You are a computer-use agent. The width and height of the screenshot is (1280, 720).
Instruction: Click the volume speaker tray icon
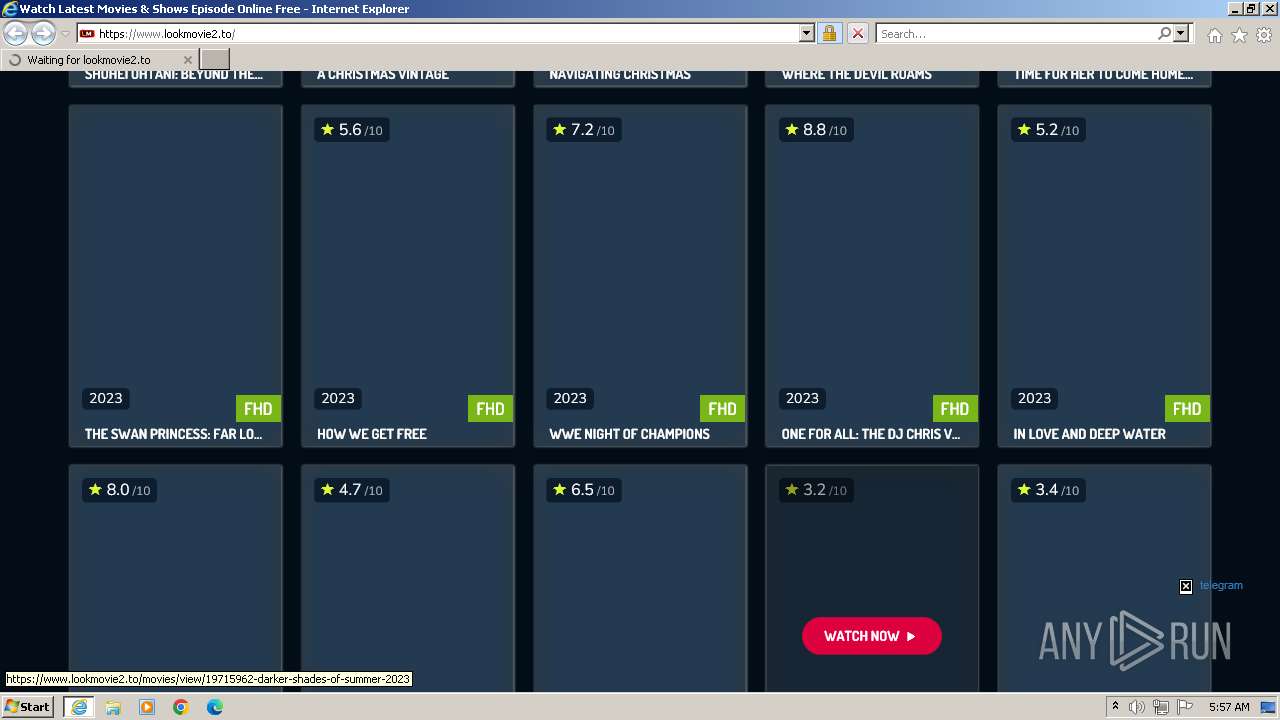coord(1137,707)
